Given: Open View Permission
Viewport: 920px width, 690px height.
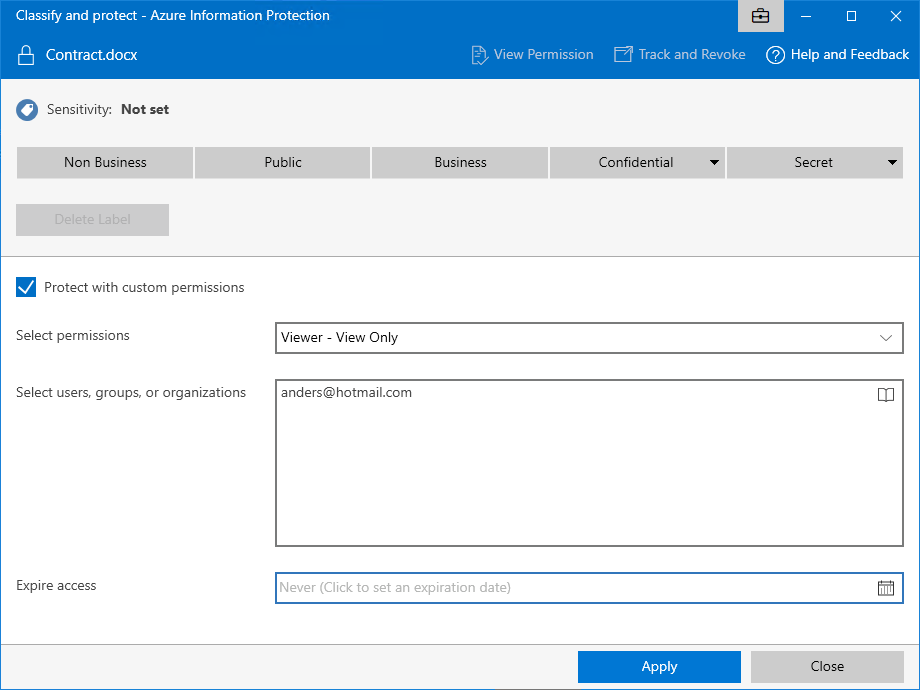Looking at the screenshot, I should pos(532,55).
